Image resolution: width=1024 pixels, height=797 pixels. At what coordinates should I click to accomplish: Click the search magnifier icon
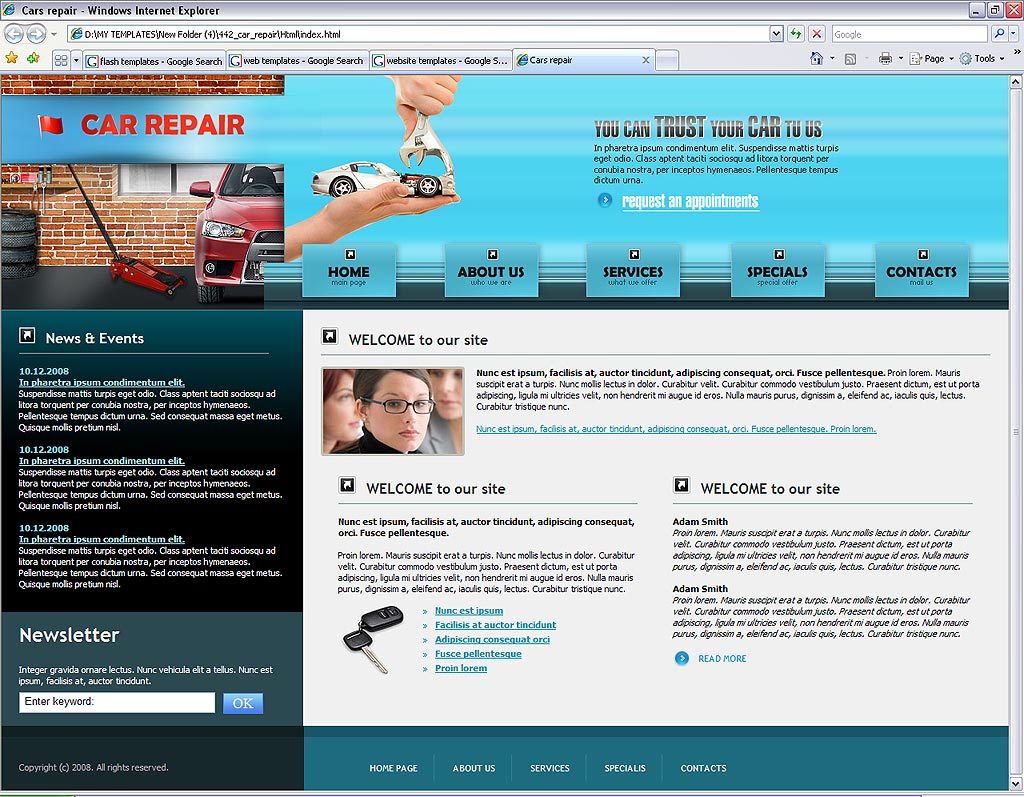coord(998,34)
